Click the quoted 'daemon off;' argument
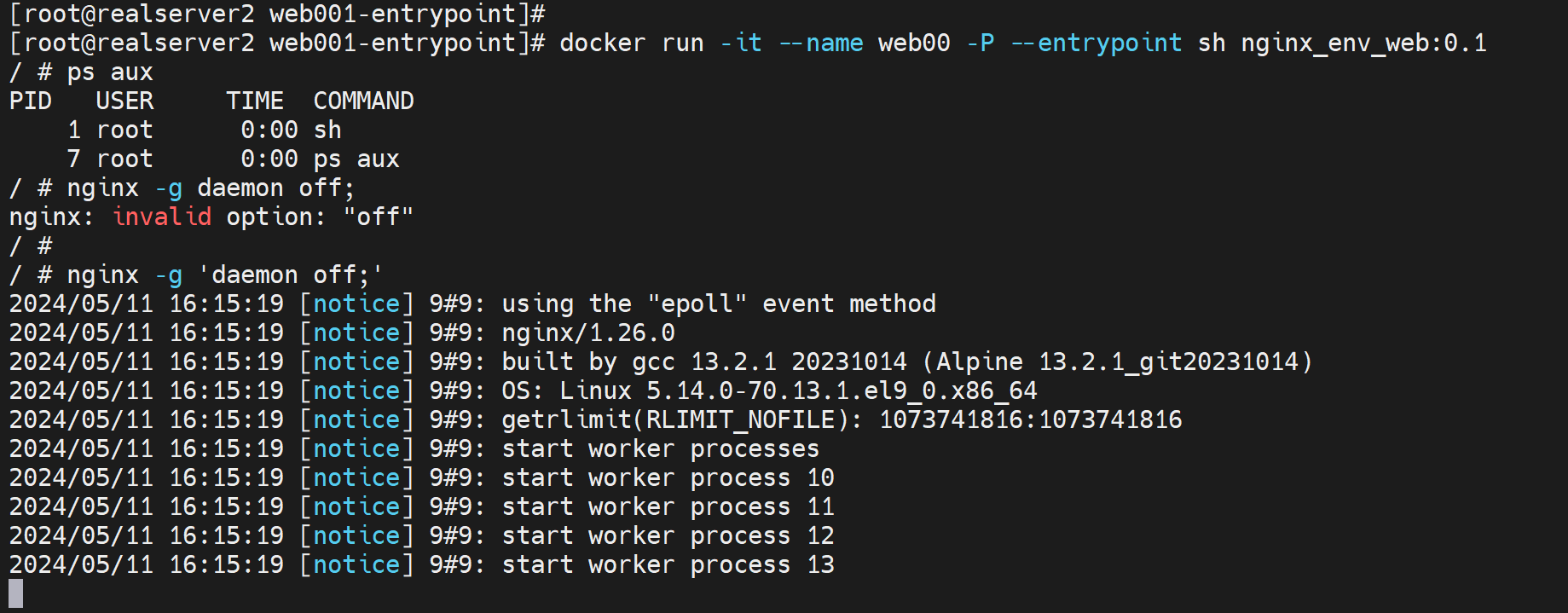This screenshot has width=1568, height=613. pos(291,275)
